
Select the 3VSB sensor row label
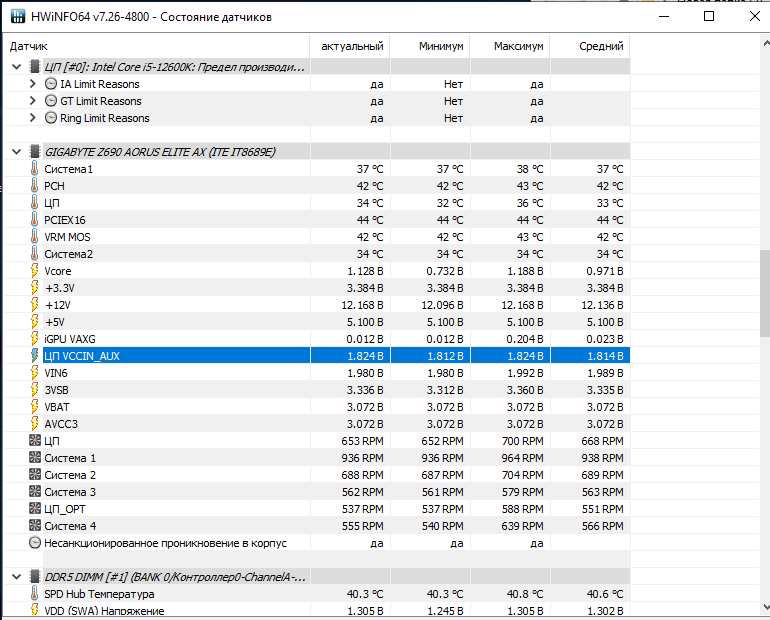click(56, 390)
